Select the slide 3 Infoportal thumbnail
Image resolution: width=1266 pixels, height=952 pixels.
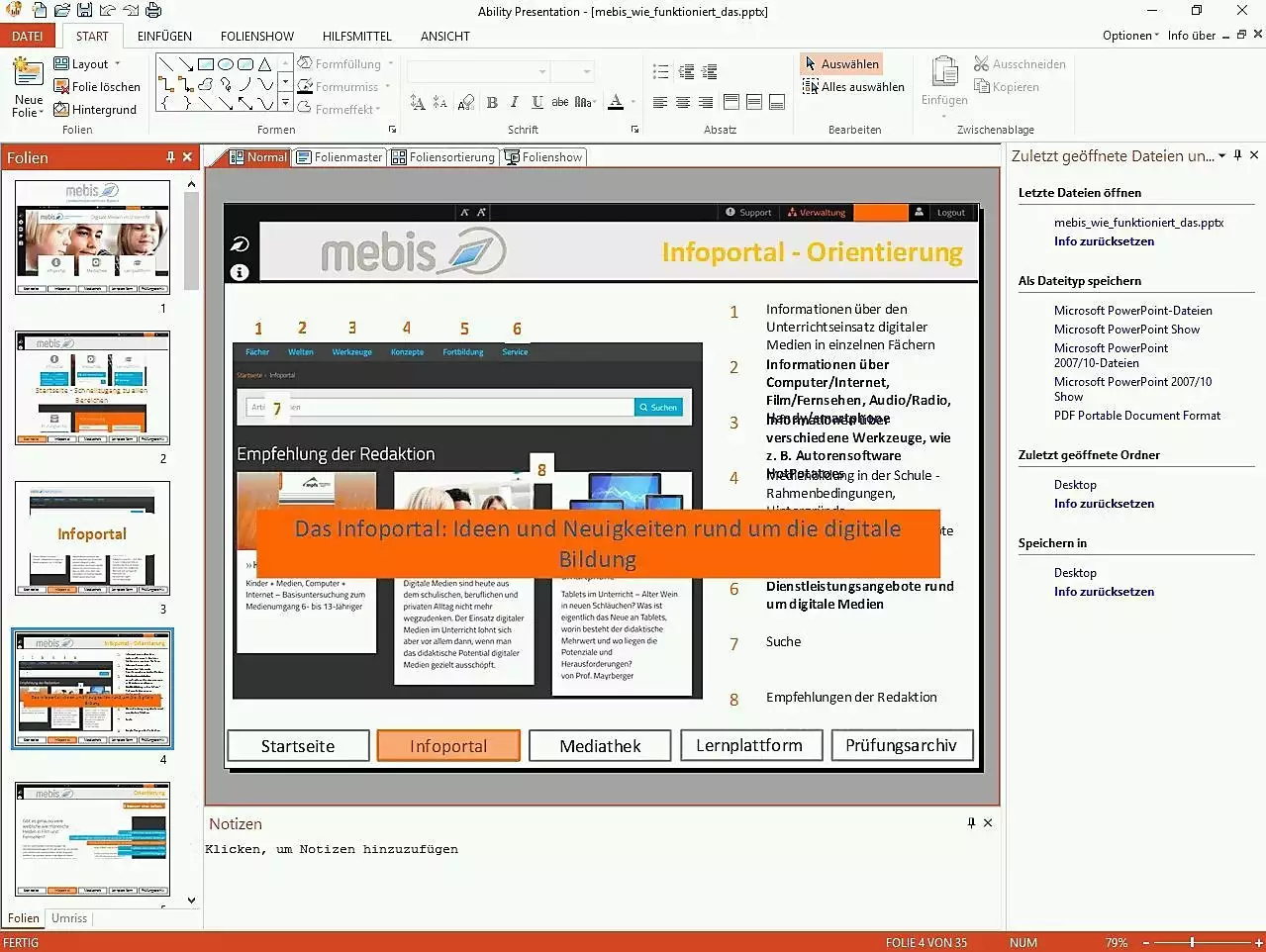pyautogui.click(x=92, y=538)
